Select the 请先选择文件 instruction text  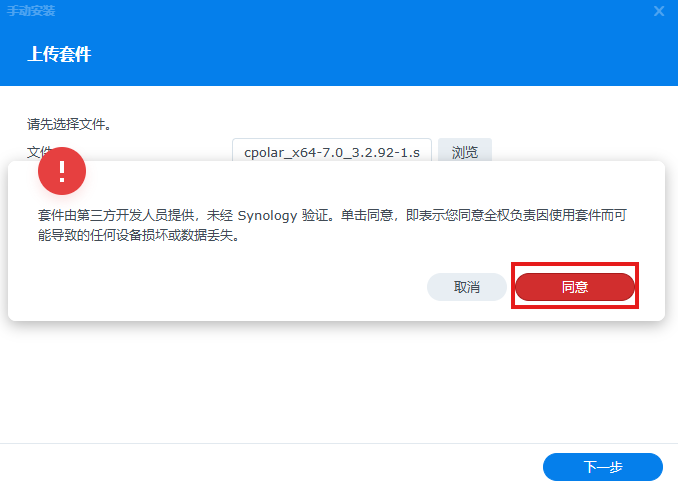pos(69,125)
